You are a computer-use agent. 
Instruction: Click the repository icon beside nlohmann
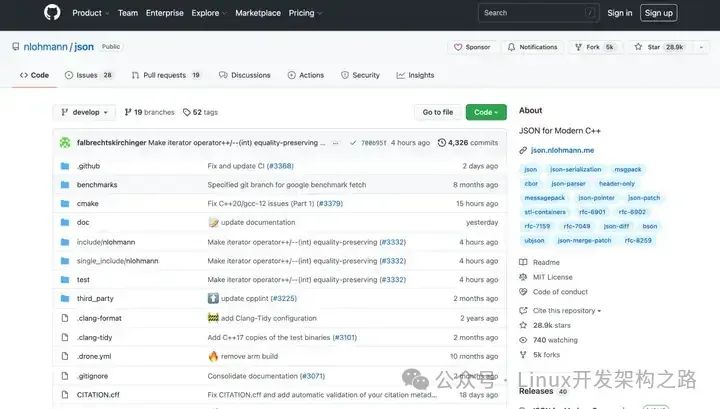click(x=16, y=46)
